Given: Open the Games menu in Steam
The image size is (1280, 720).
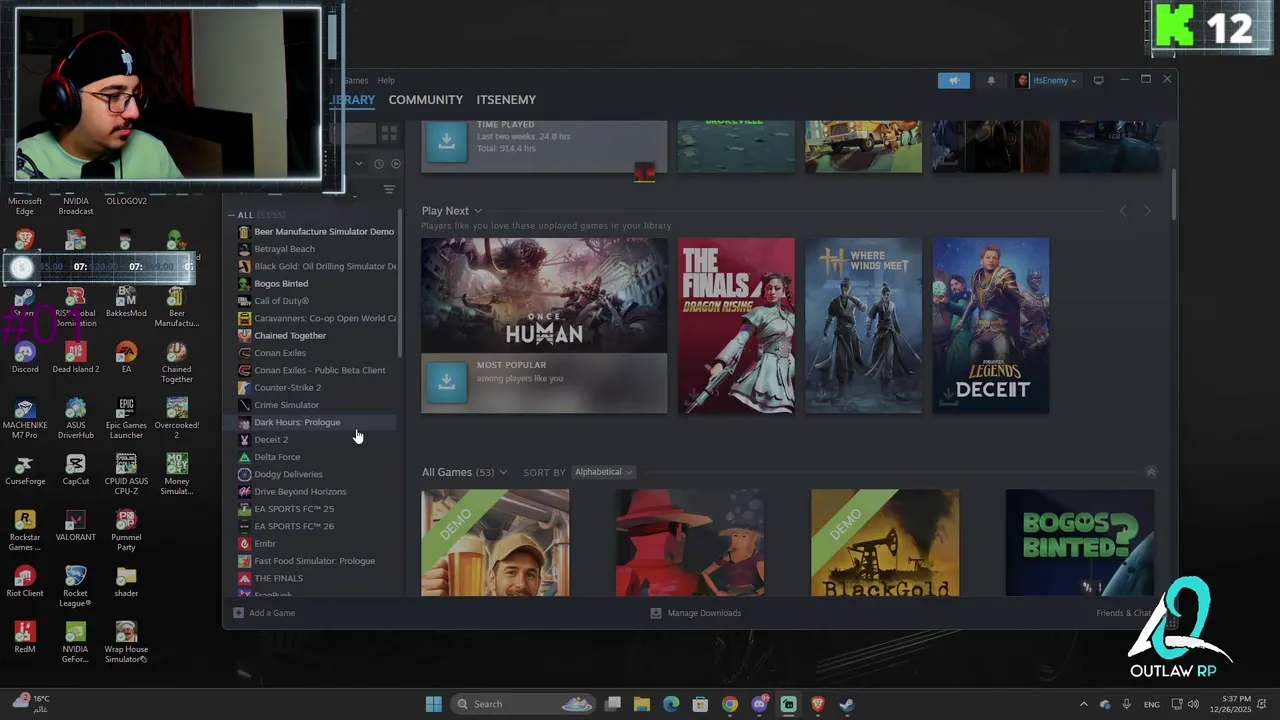Looking at the screenshot, I should click(356, 80).
